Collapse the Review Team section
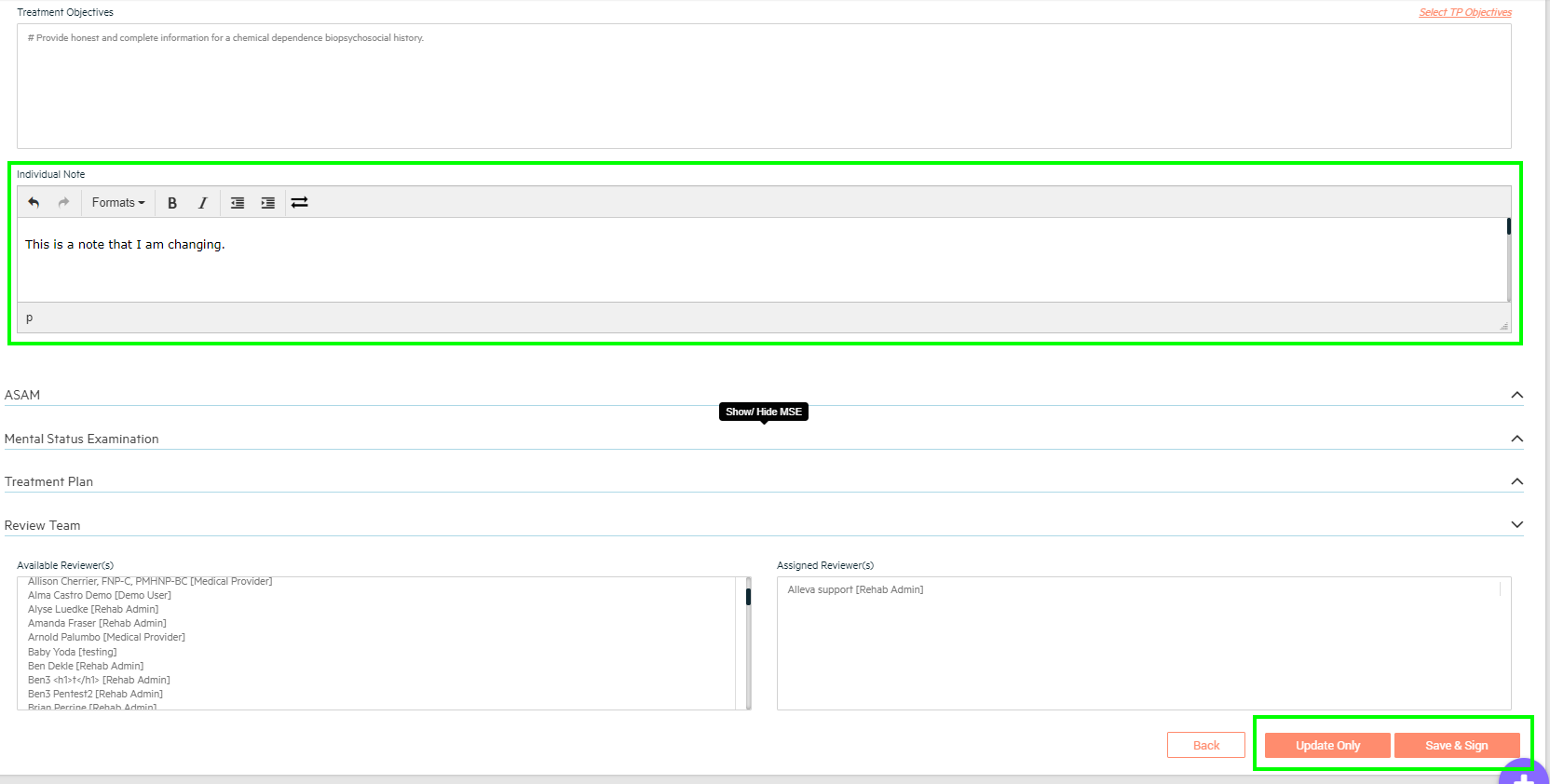This screenshot has width=1550, height=784. click(1516, 525)
